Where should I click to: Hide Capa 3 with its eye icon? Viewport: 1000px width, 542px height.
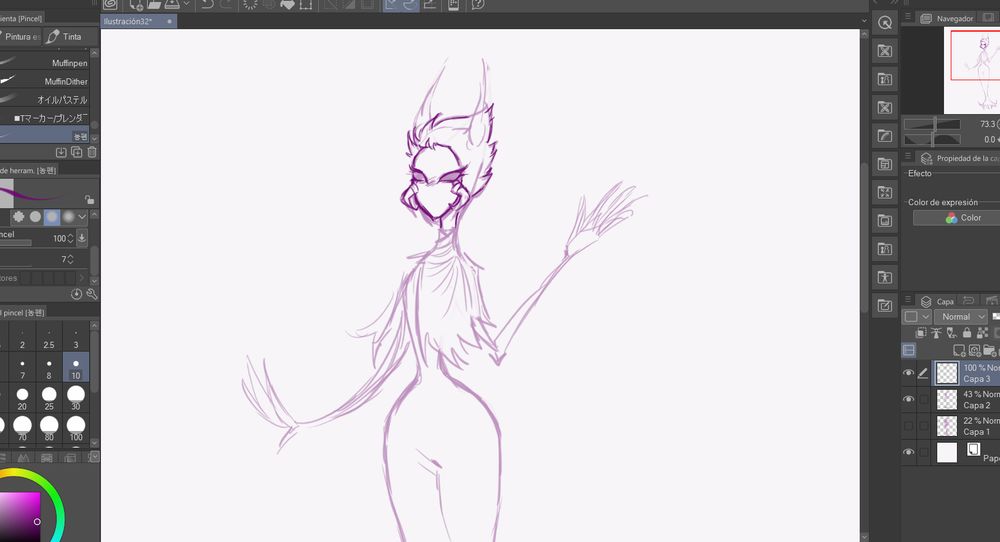[x=909, y=373]
